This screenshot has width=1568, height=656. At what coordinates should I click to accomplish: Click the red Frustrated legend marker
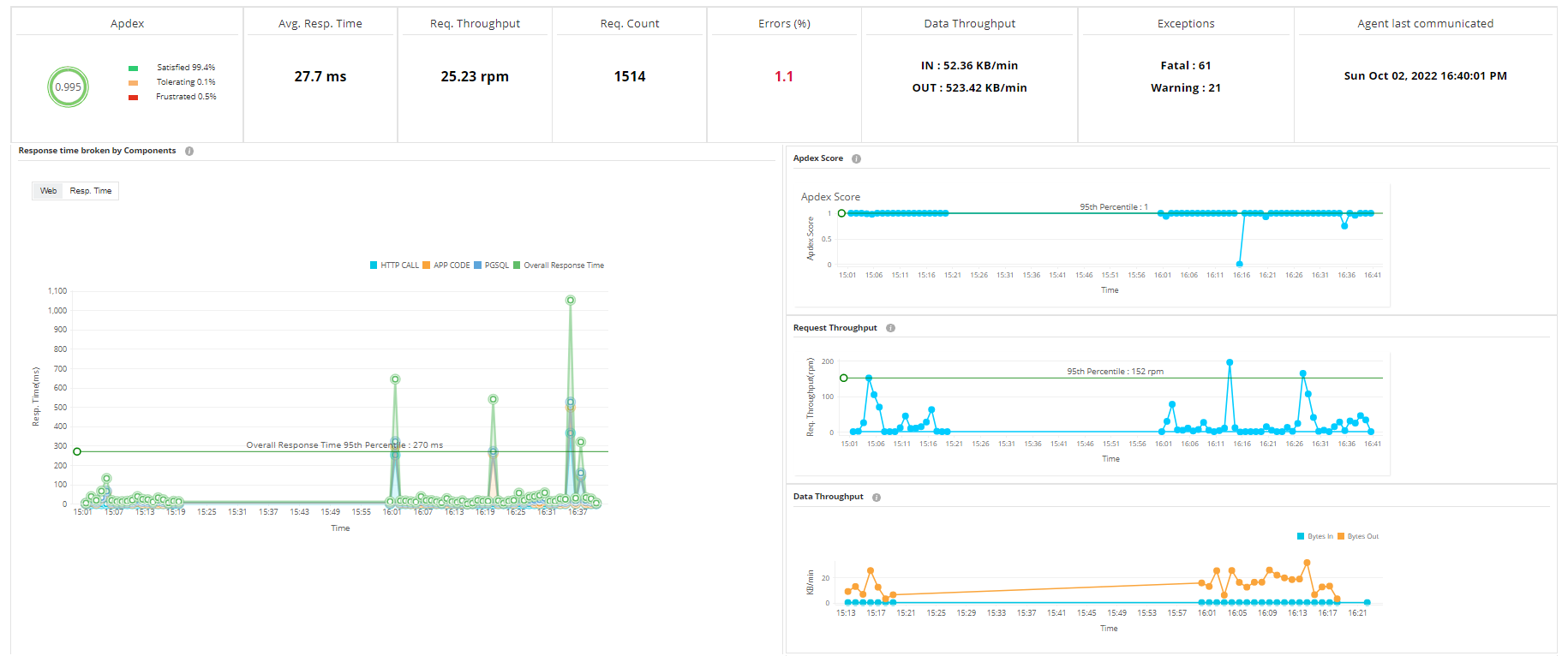coord(133,98)
